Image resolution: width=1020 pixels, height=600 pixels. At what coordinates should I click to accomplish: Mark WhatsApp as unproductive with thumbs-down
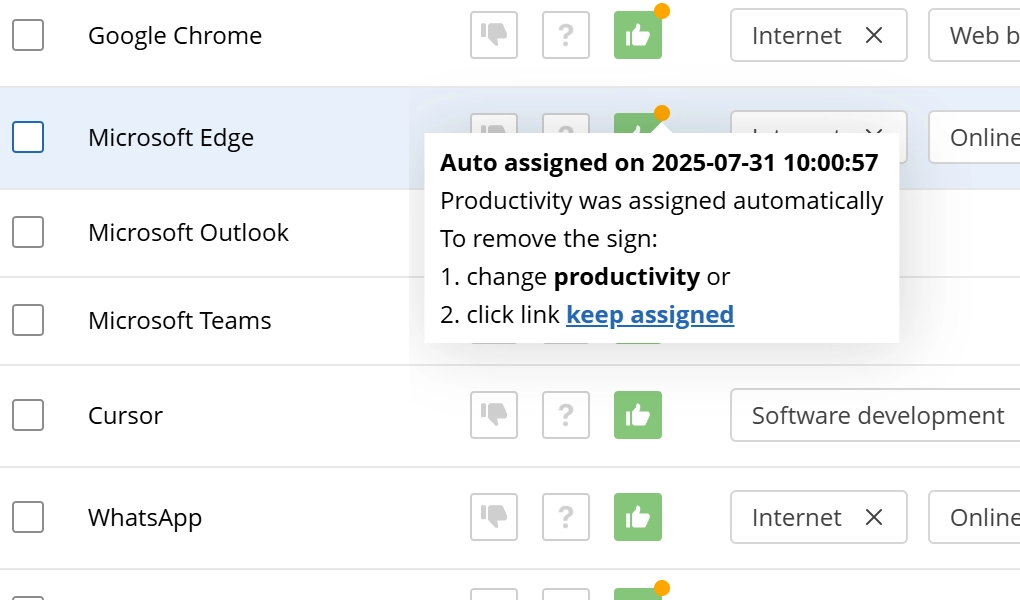pyautogui.click(x=494, y=517)
